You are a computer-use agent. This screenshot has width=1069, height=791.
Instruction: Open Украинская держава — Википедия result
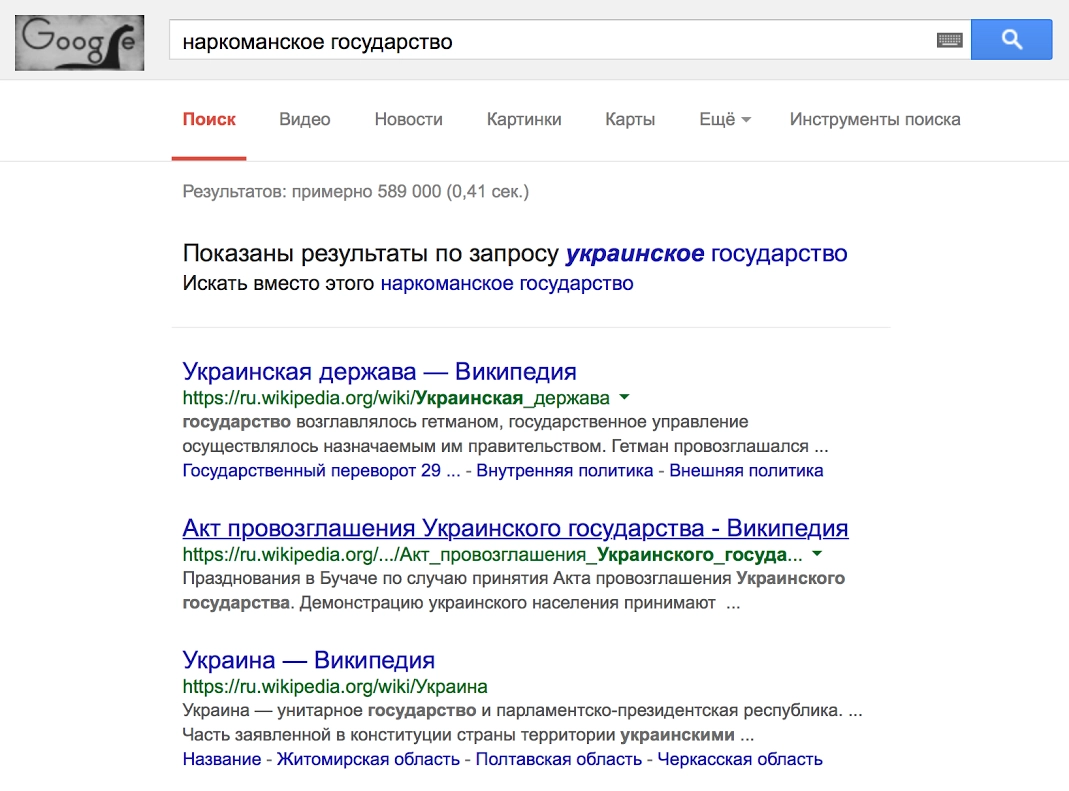(379, 371)
